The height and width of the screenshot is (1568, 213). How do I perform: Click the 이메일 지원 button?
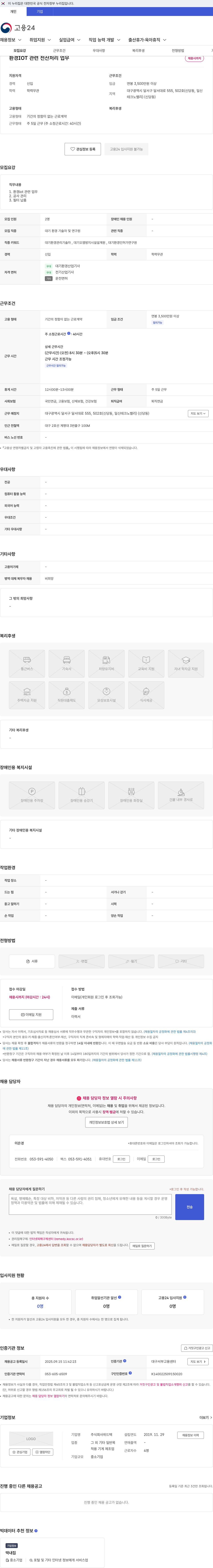point(31,1015)
